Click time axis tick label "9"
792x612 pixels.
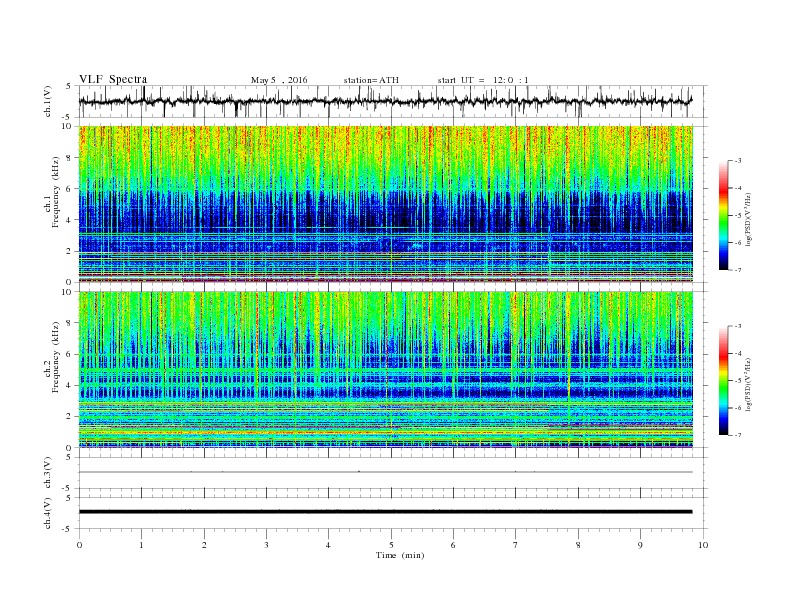(x=640, y=545)
